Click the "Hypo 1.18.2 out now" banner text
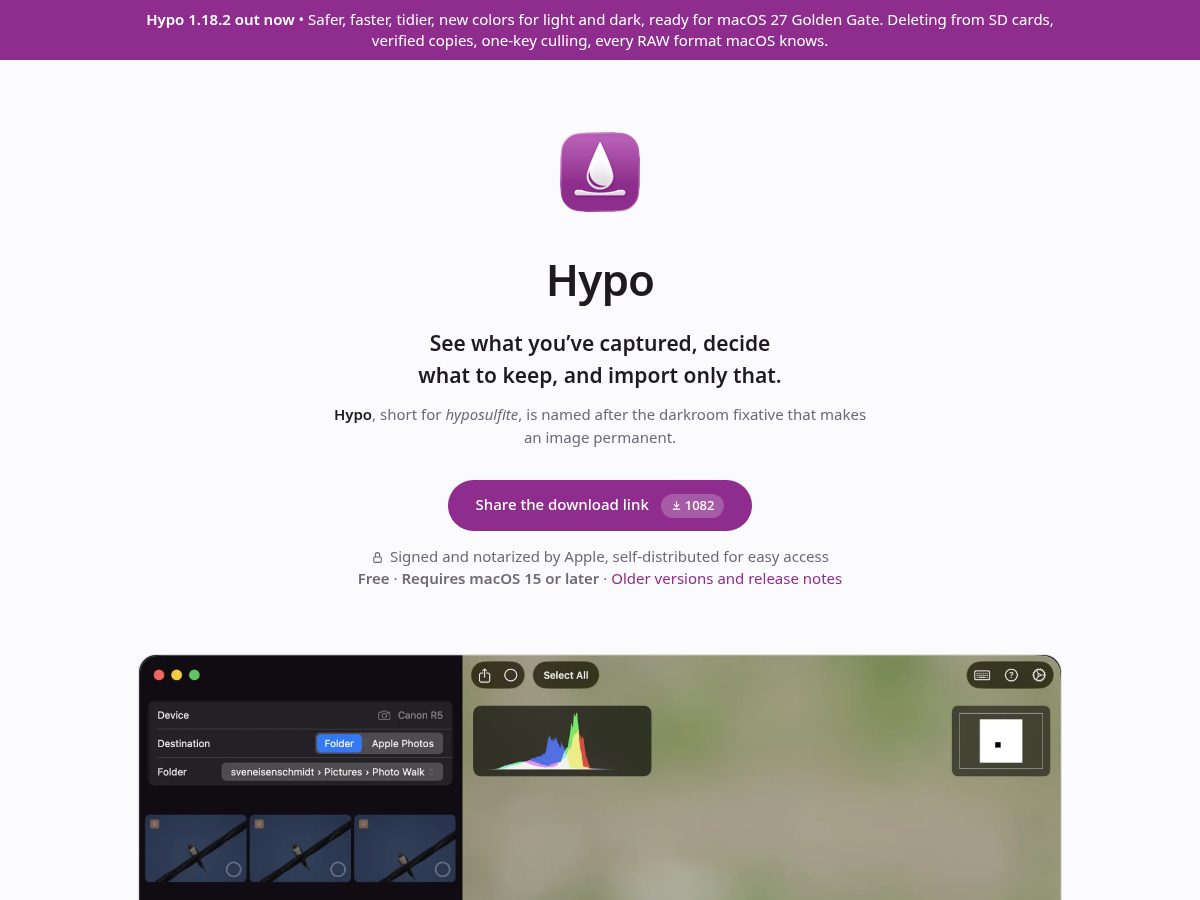Image resolution: width=1200 pixels, height=900 pixels. click(x=220, y=20)
